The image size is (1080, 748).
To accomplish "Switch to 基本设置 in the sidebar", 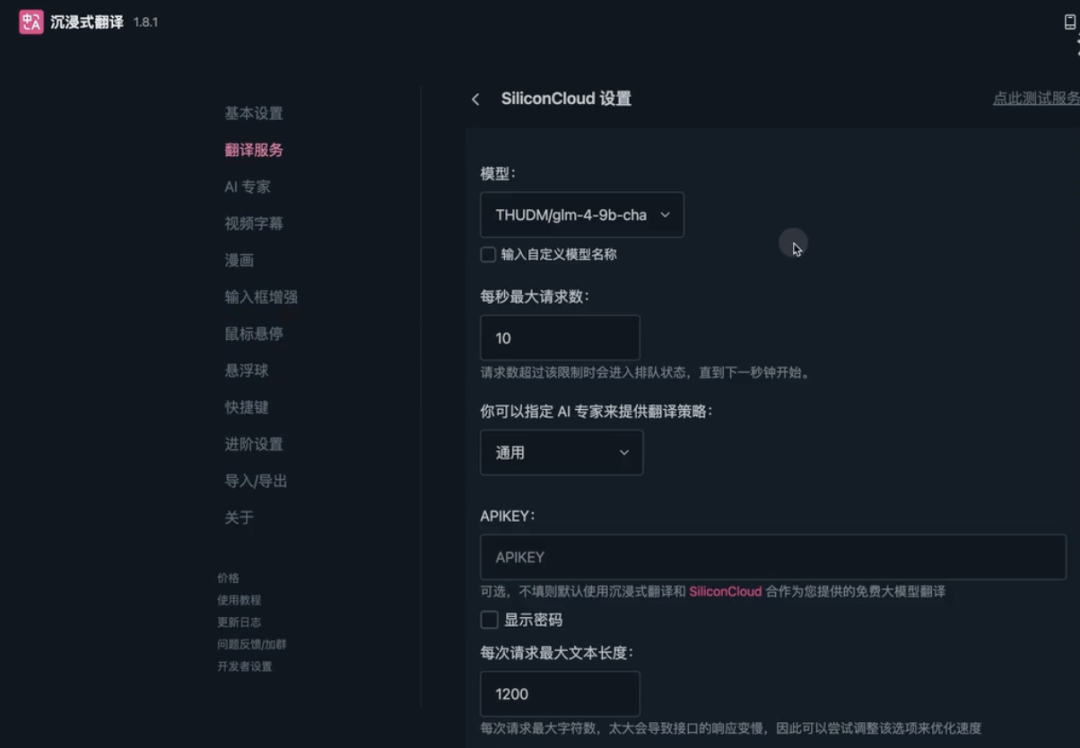I will point(253,113).
